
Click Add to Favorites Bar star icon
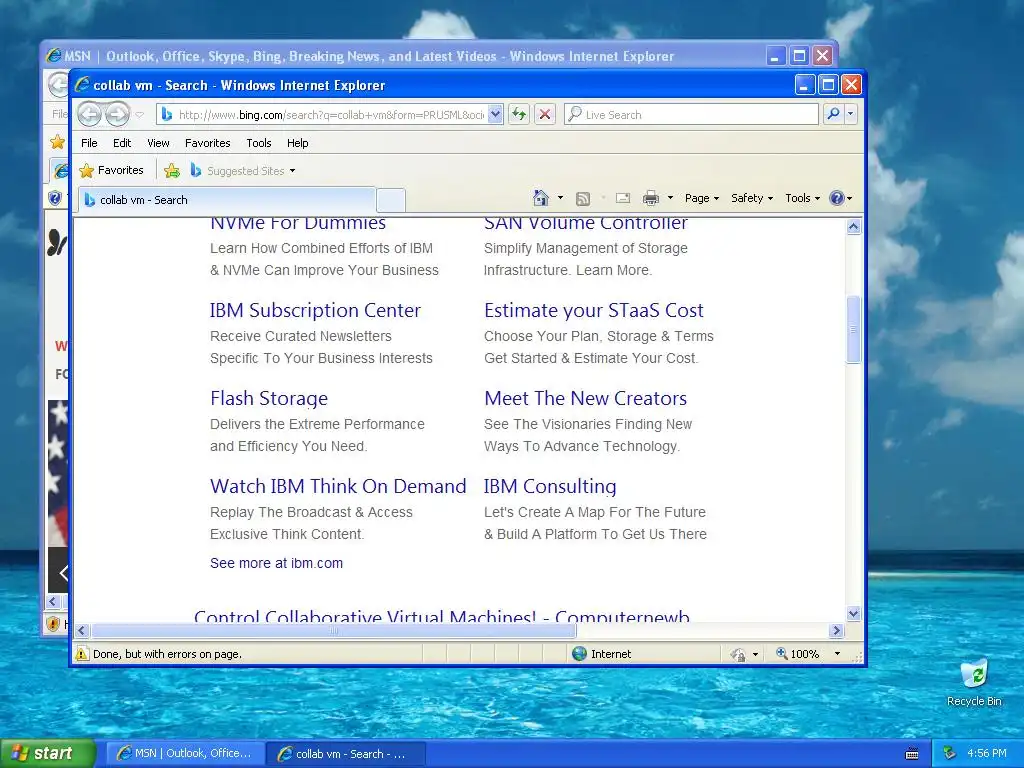[172, 170]
